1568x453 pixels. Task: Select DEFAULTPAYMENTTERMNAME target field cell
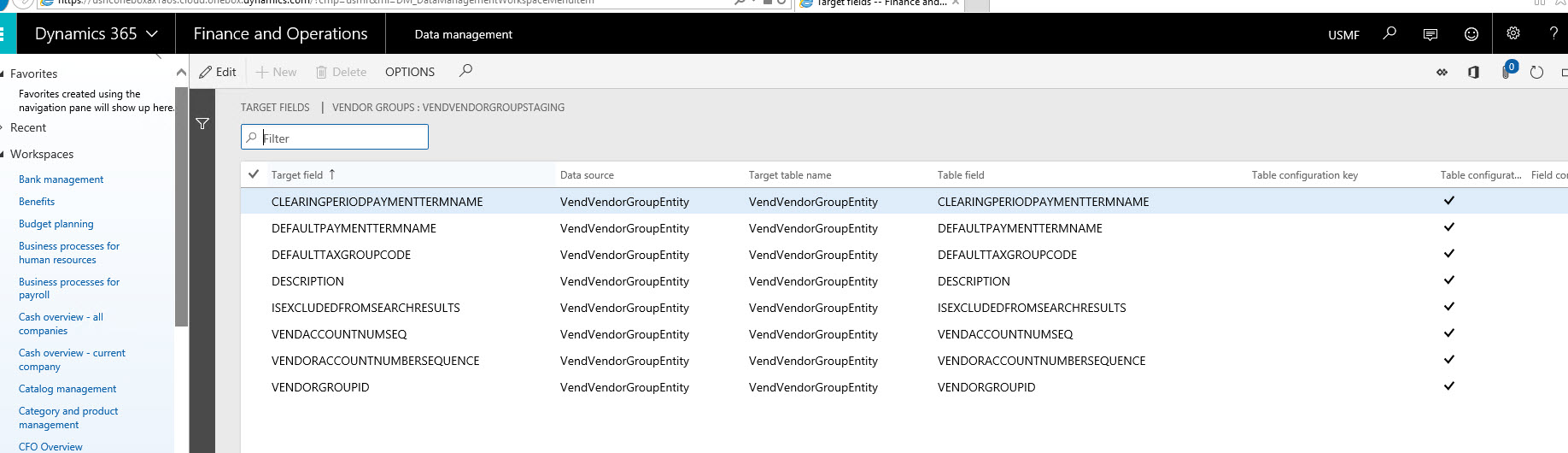pos(354,228)
